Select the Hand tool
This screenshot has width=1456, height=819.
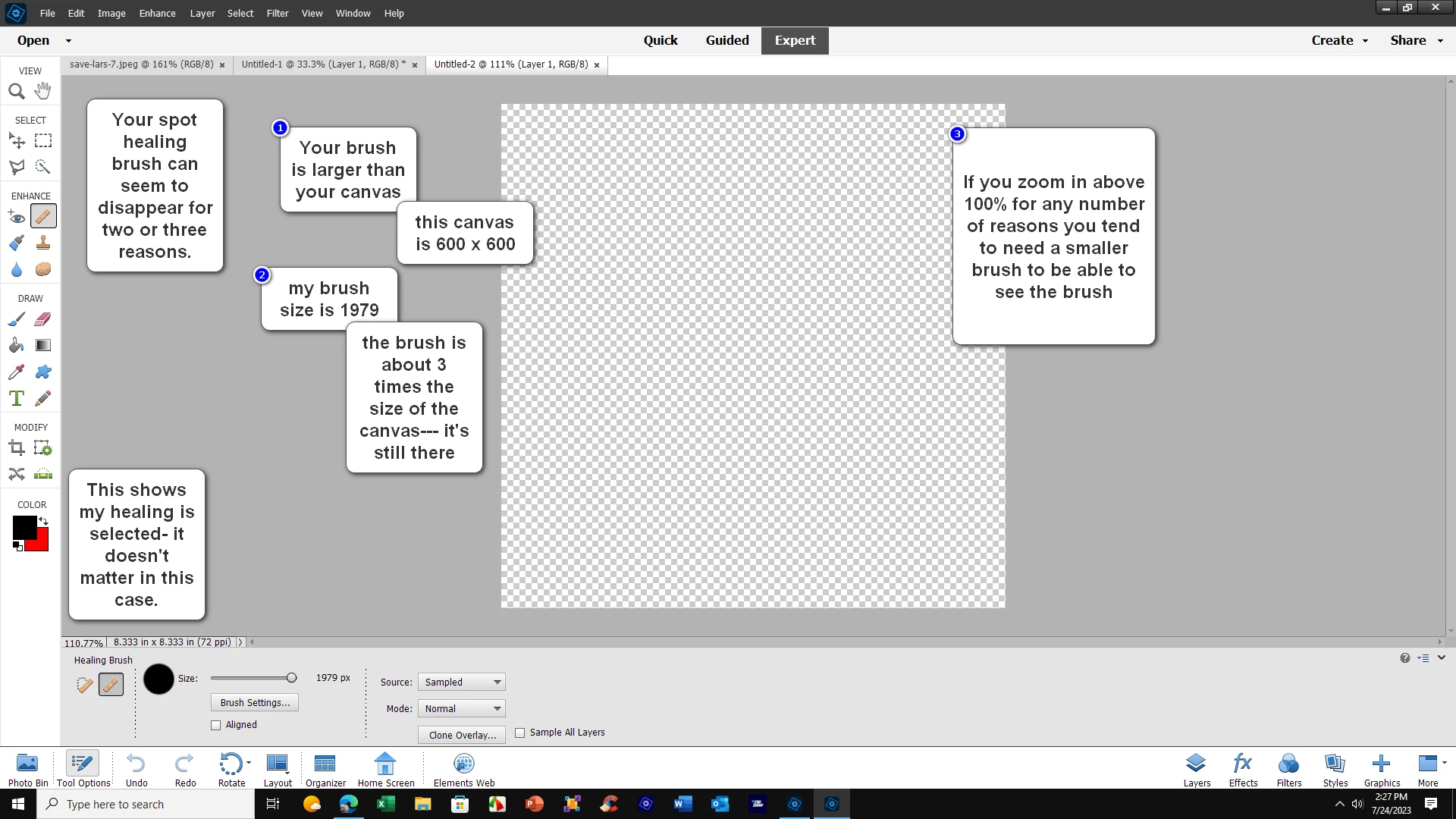[43, 91]
